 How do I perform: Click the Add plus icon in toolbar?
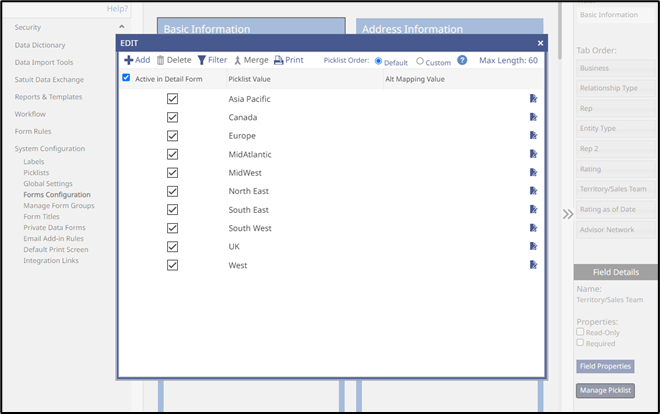coord(129,60)
